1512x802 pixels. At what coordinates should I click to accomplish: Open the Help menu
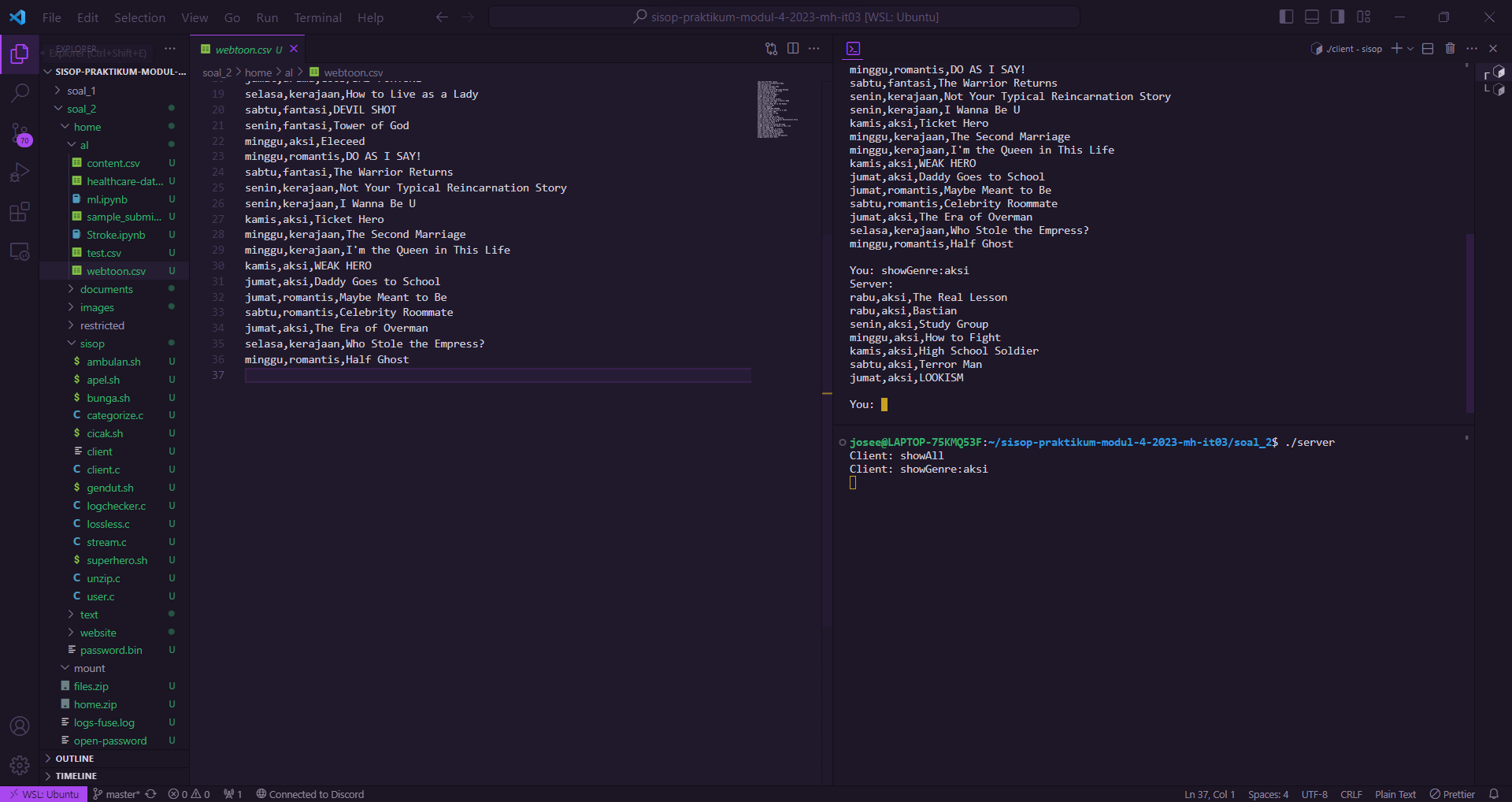coord(370,17)
